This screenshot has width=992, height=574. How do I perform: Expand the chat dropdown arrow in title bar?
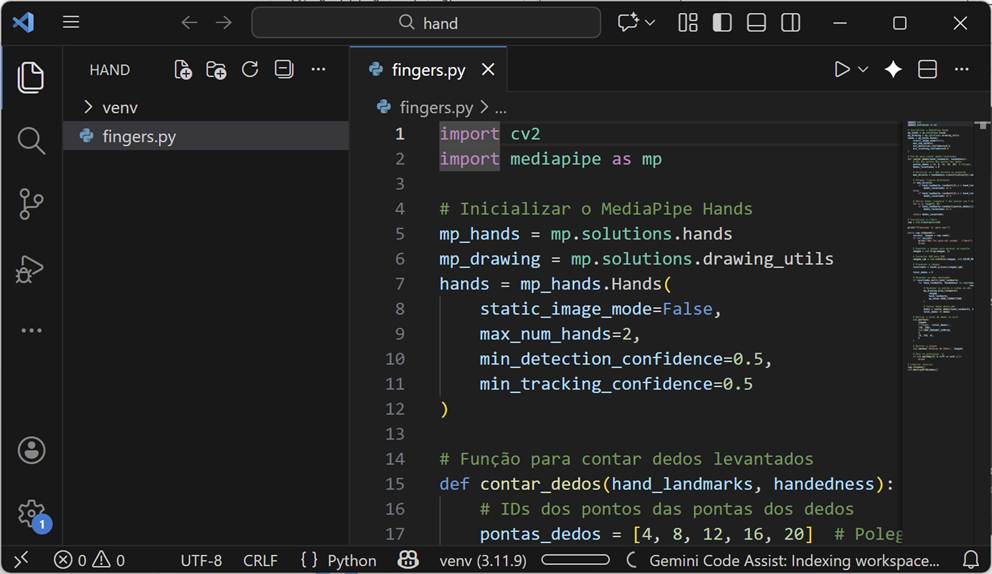650,23
